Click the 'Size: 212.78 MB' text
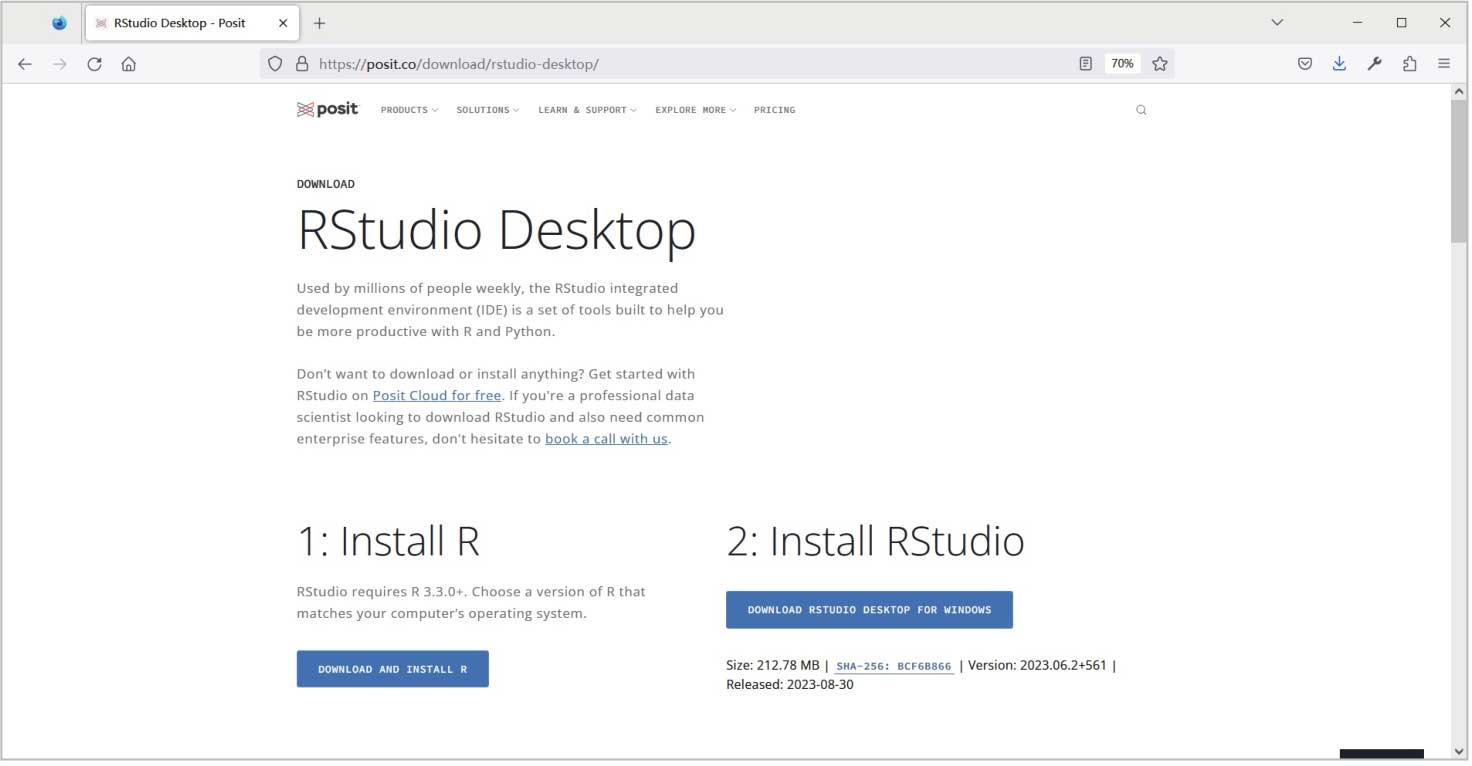Viewport: 1472px width, 766px height. pos(773,665)
